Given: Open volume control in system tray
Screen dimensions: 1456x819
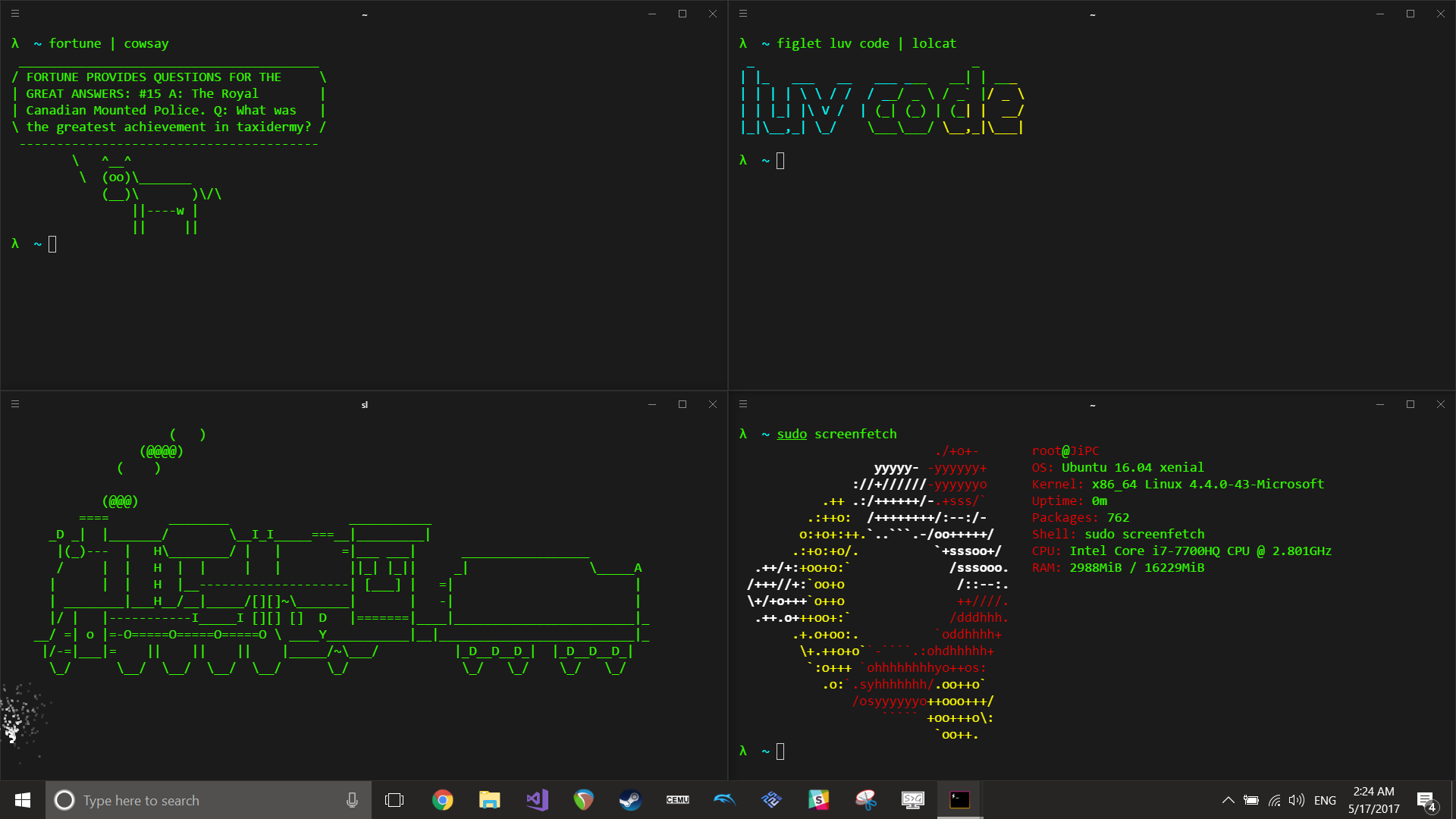Looking at the screenshot, I should click(x=1296, y=800).
